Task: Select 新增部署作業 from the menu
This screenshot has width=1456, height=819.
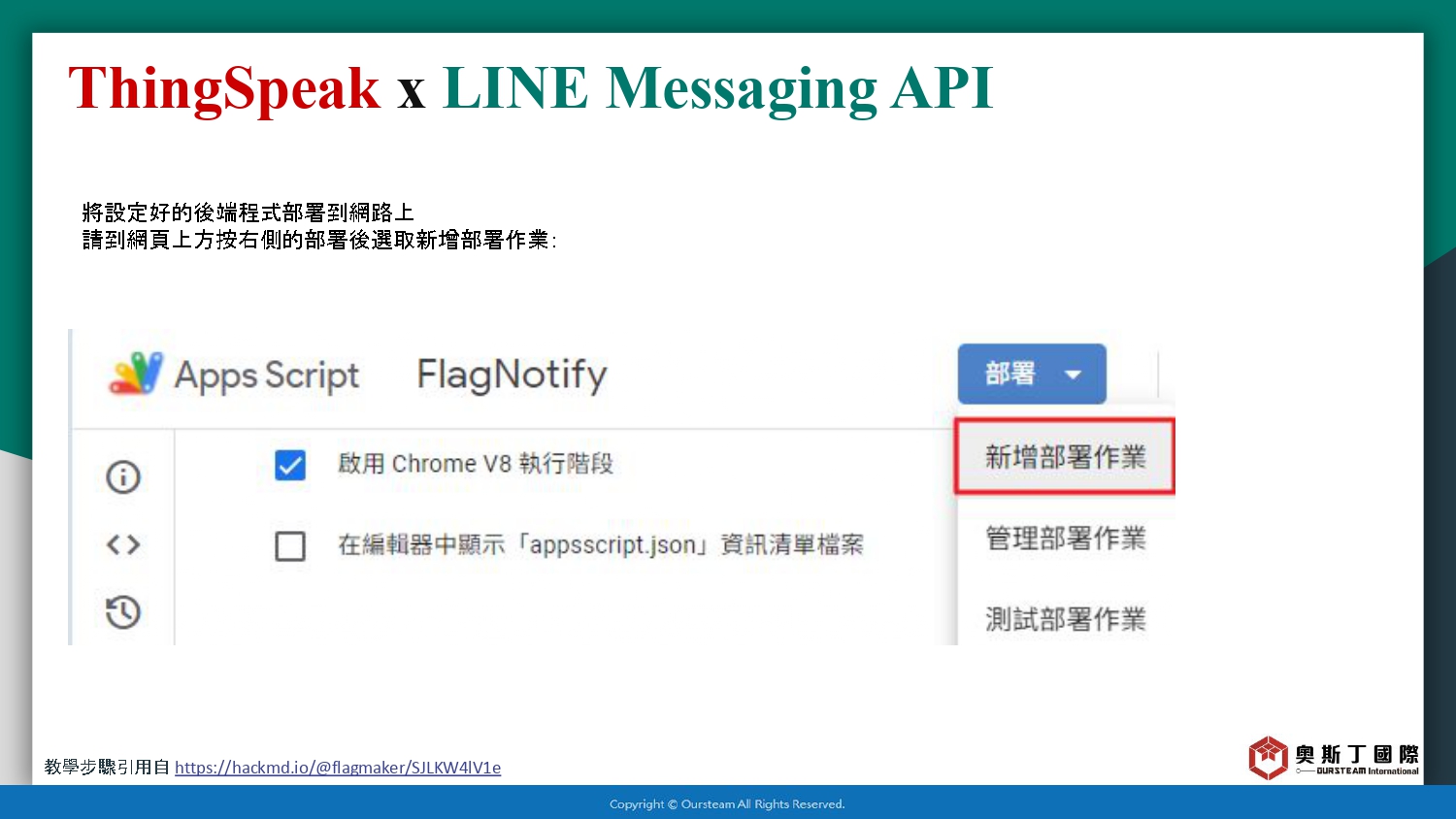Action: click(1065, 457)
